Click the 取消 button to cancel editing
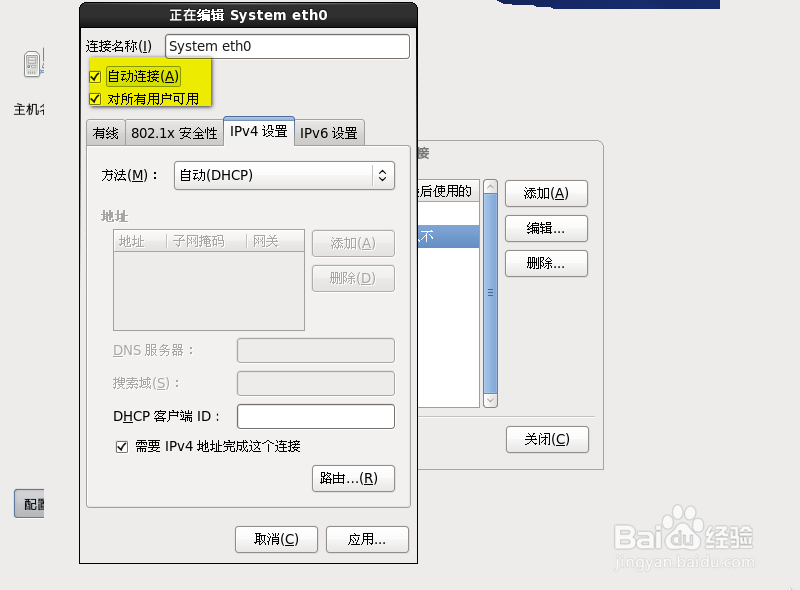800x590 pixels. click(x=276, y=539)
